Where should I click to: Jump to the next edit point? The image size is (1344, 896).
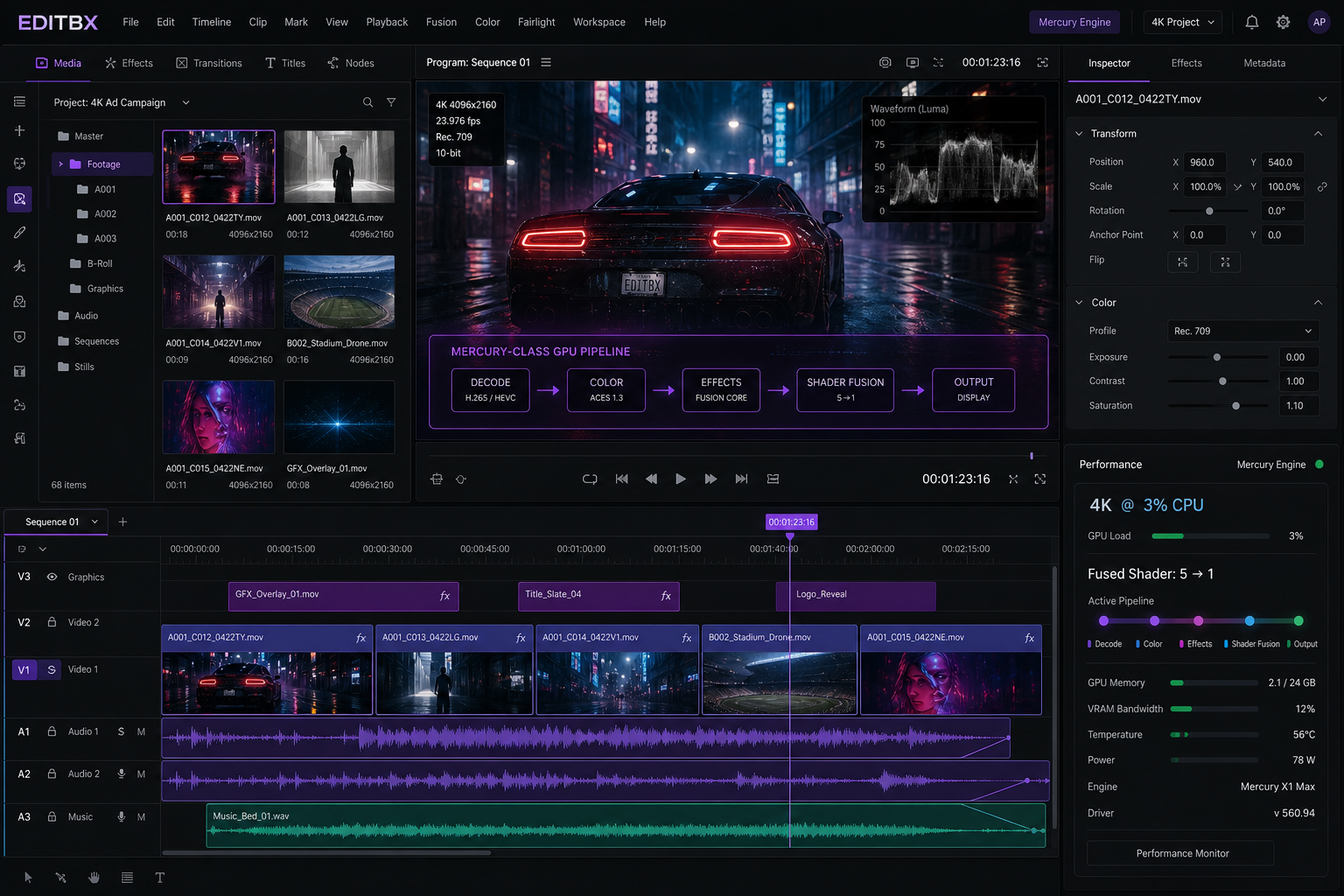click(x=741, y=479)
